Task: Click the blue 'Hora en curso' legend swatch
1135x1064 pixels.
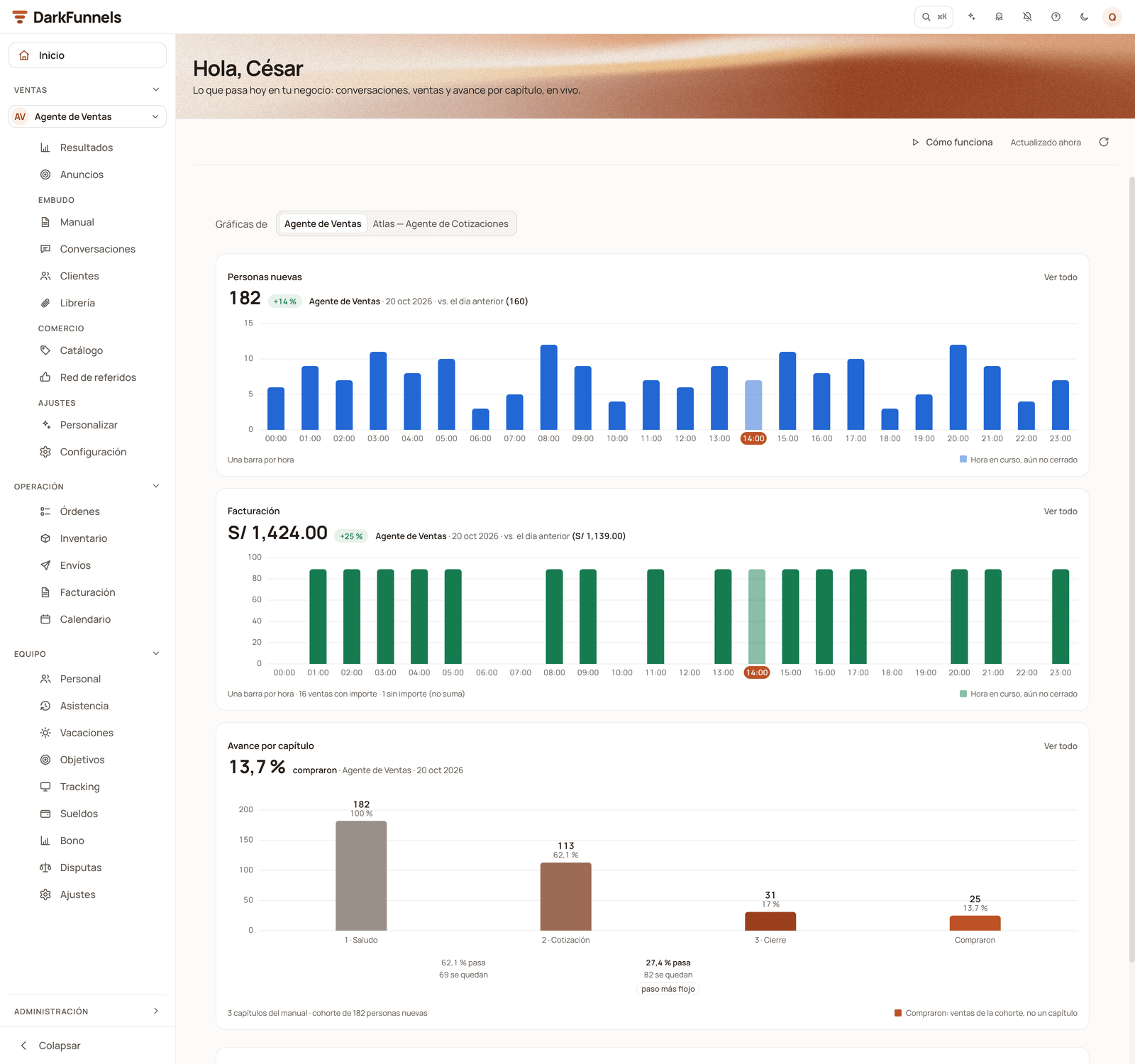Action: pos(963,460)
